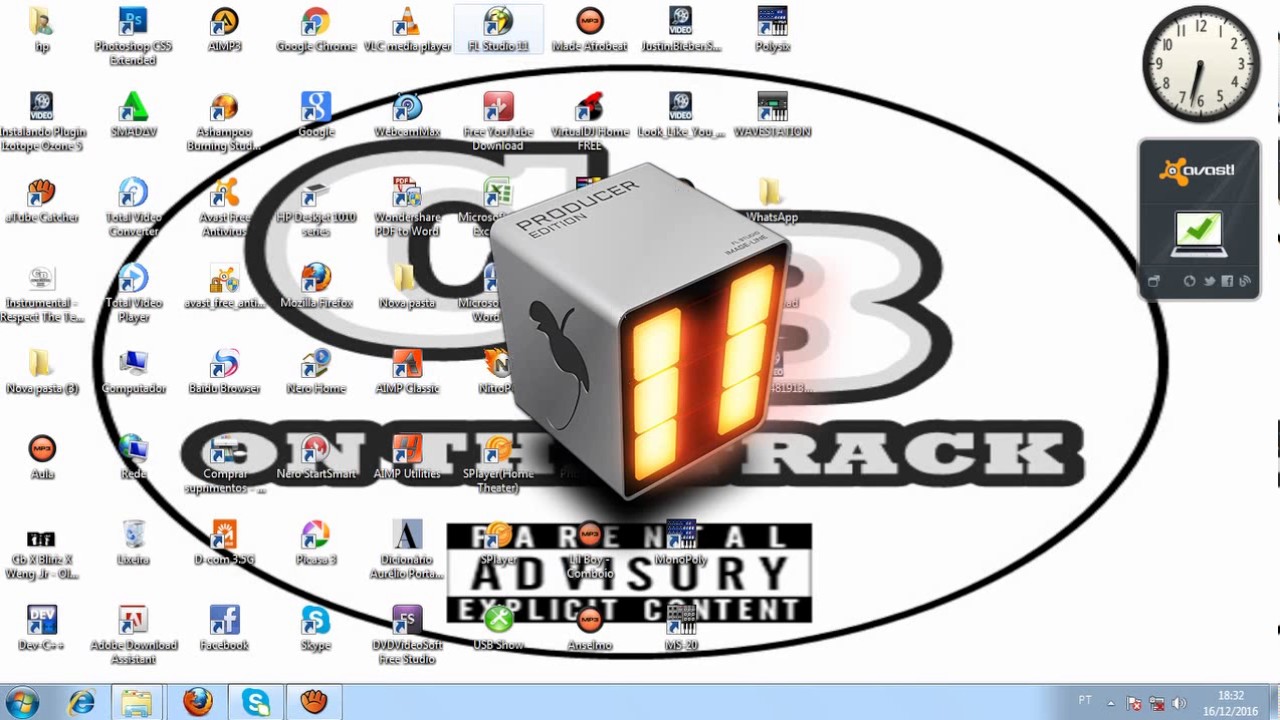Launch D-com 3.5G modem shortcut
This screenshot has height=720, width=1280.
coord(224,541)
